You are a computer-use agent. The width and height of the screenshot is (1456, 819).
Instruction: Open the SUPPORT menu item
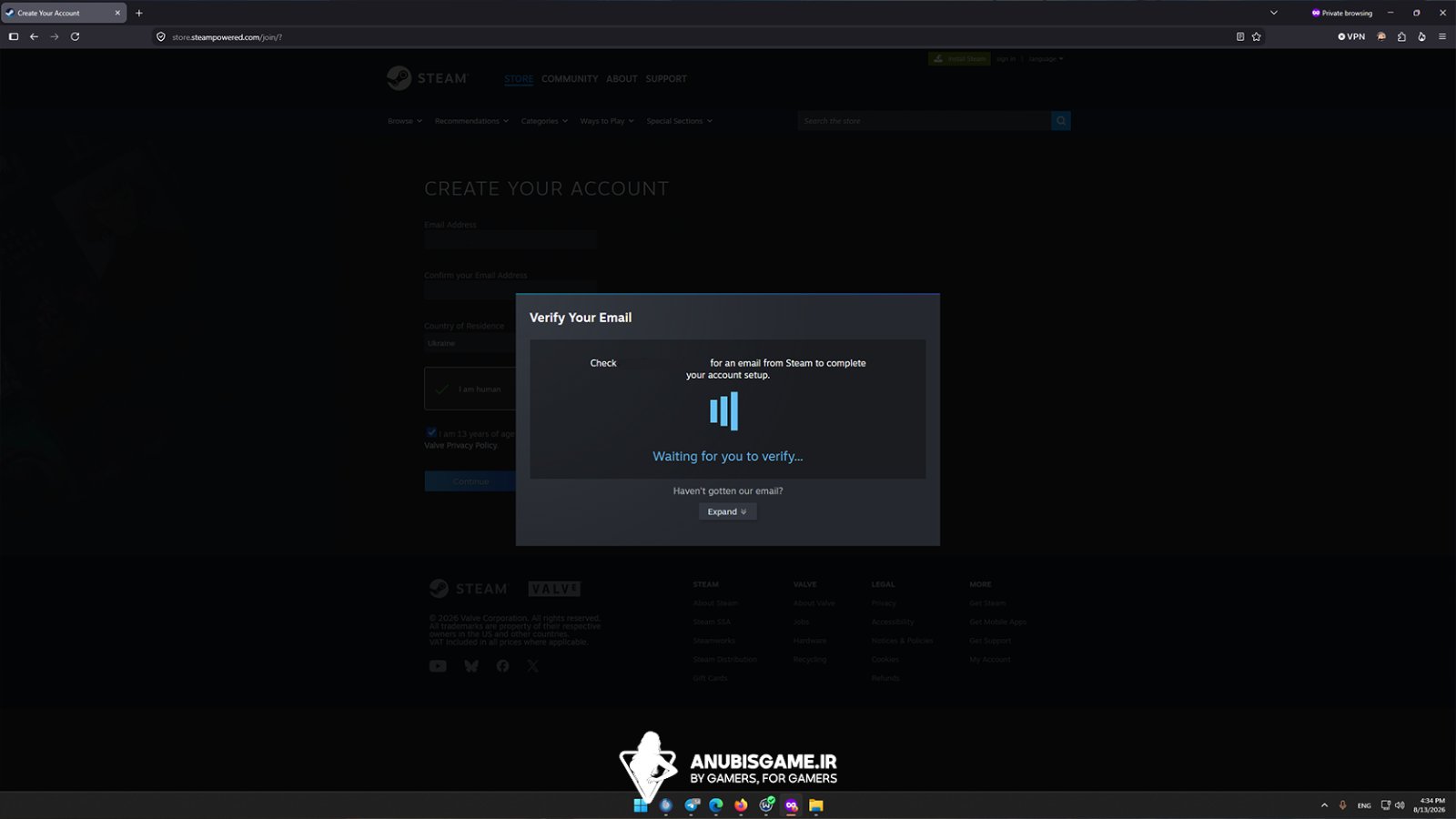(x=666, y=79)
